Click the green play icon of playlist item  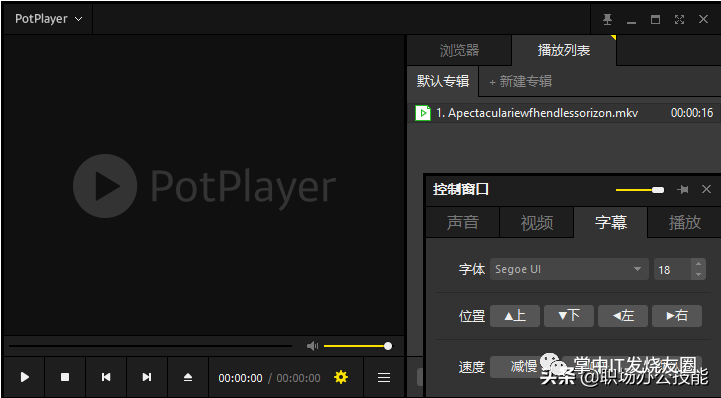(x=423, y=113)
